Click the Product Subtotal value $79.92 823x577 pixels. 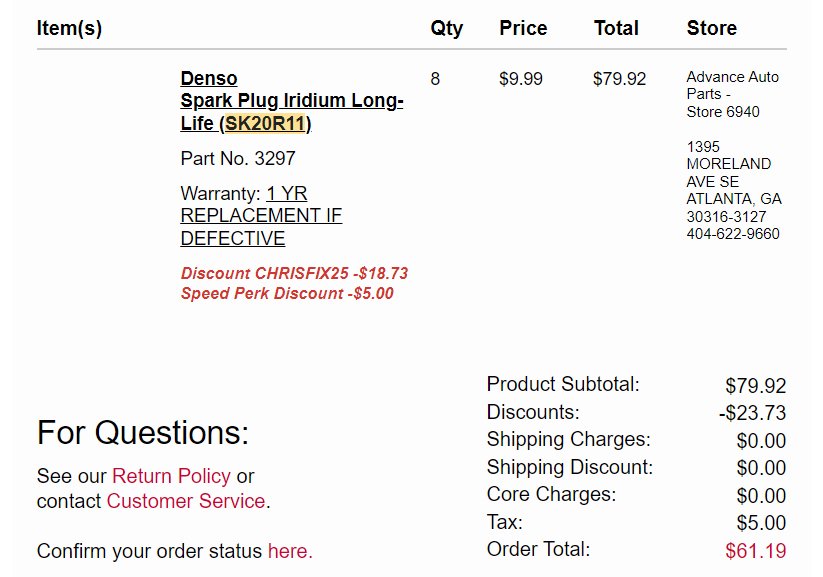[x=756, y=386]
